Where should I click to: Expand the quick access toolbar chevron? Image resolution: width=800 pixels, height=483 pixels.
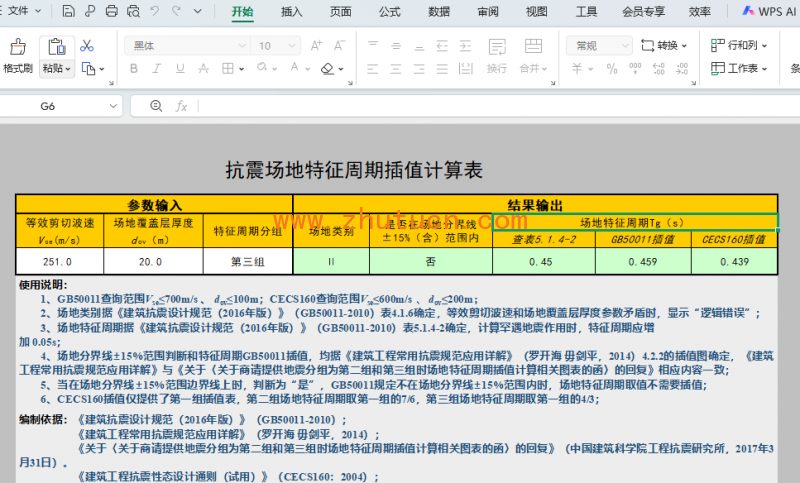click(197, 11)
